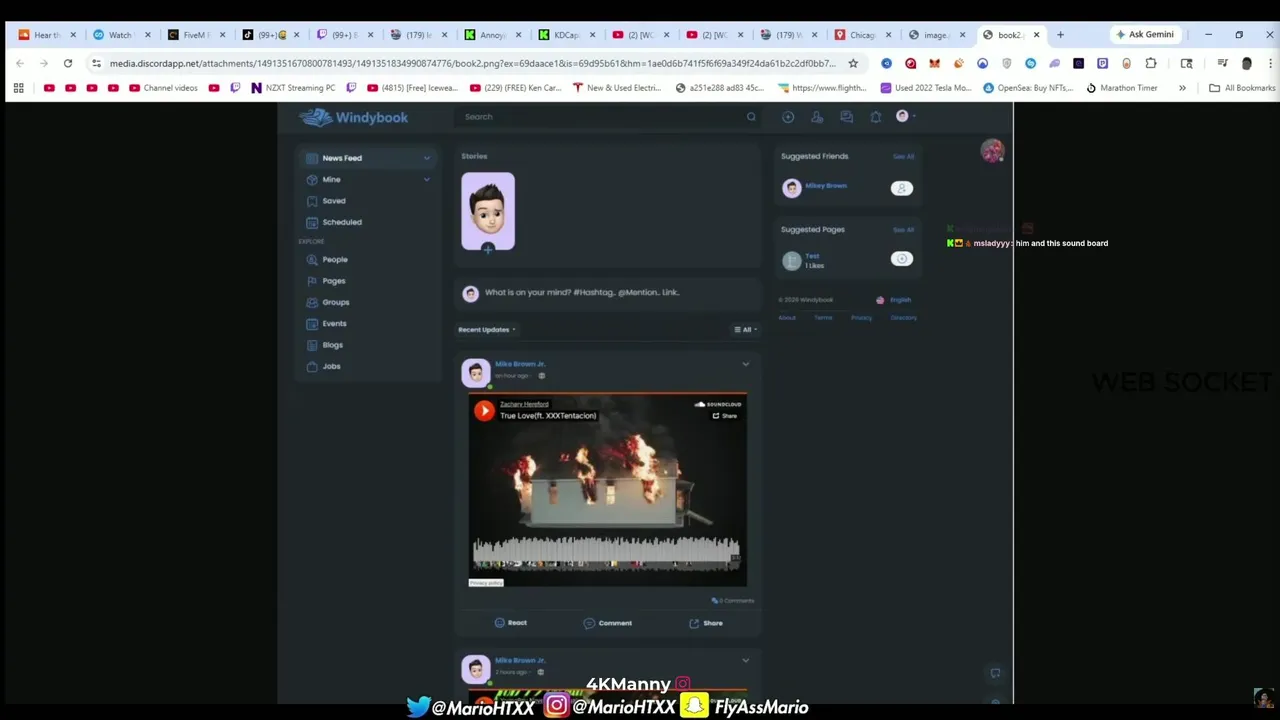The width and height of the screenshot is (1280, 720).
Task: Open the Events calendar icon
Action: click(312, 324)
